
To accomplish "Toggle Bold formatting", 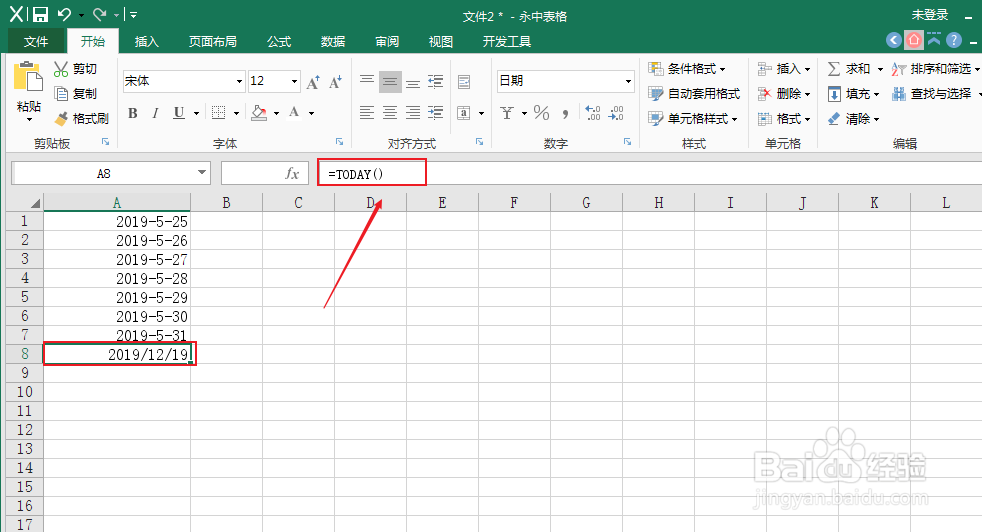I will point(133,113).
